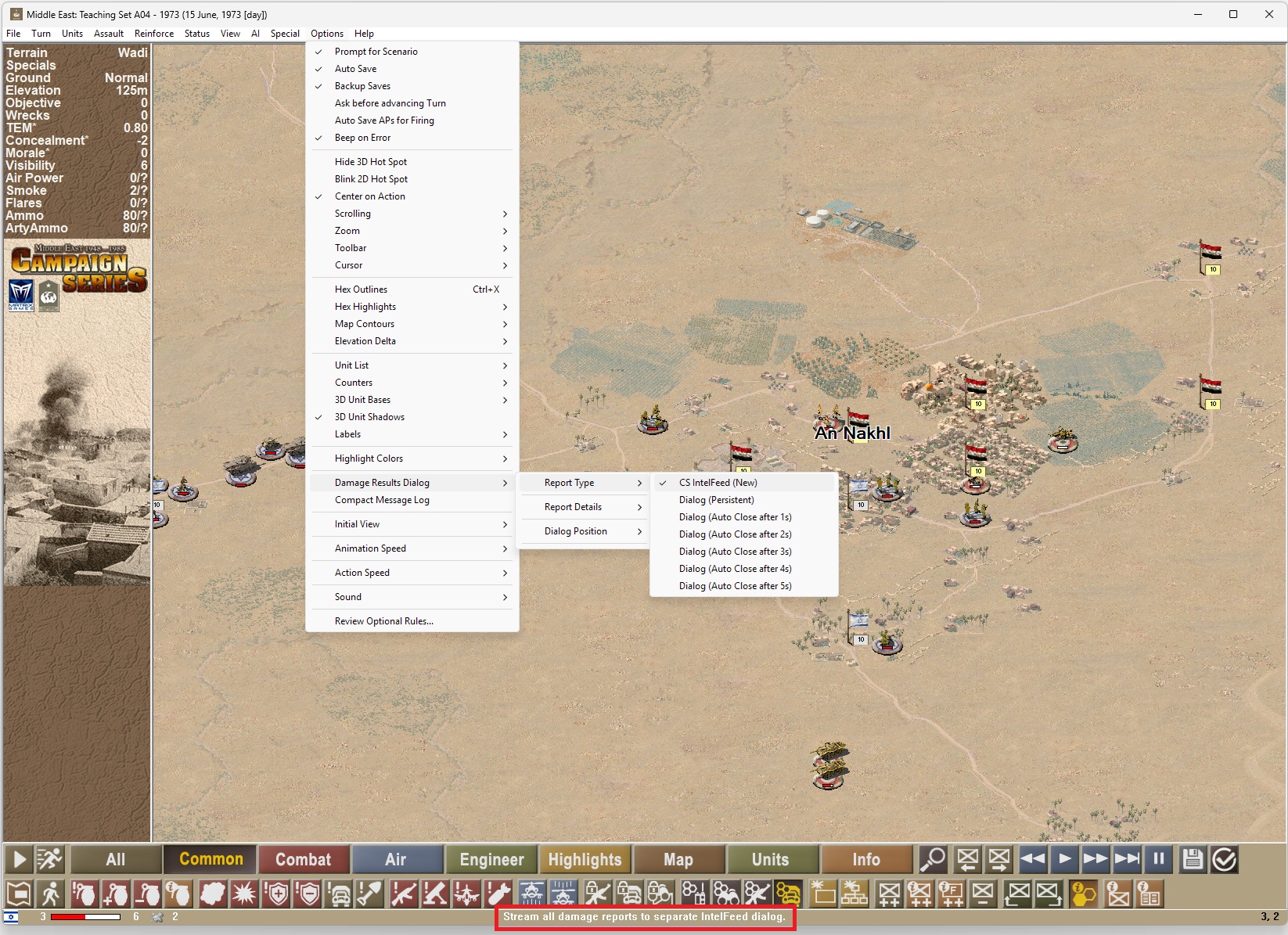Open the Sound submenu

pyautogui.click(x=412, y=597)
